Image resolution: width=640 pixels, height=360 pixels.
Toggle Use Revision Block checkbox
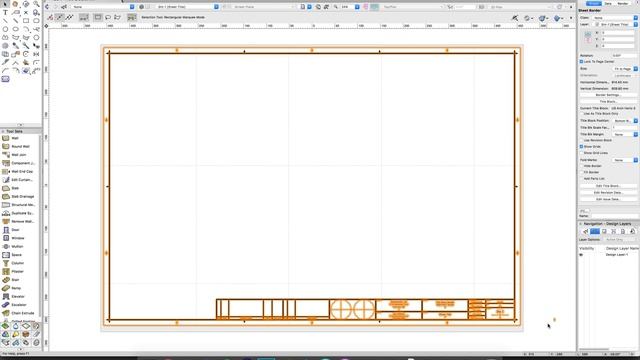click(581, 140)
